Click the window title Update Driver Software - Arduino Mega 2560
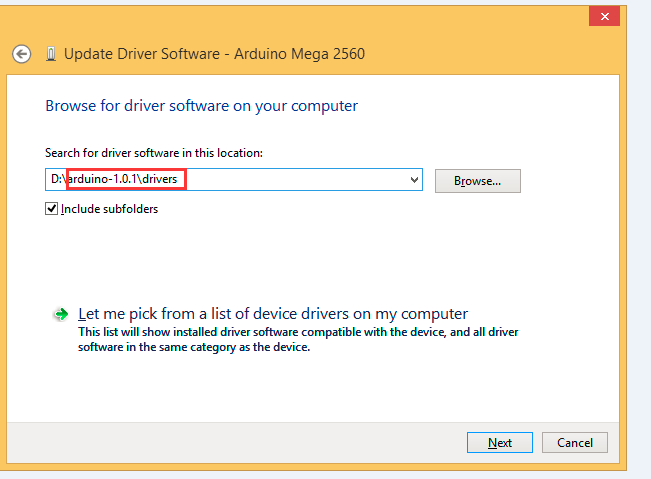The image size is (651, 479). 214,54
